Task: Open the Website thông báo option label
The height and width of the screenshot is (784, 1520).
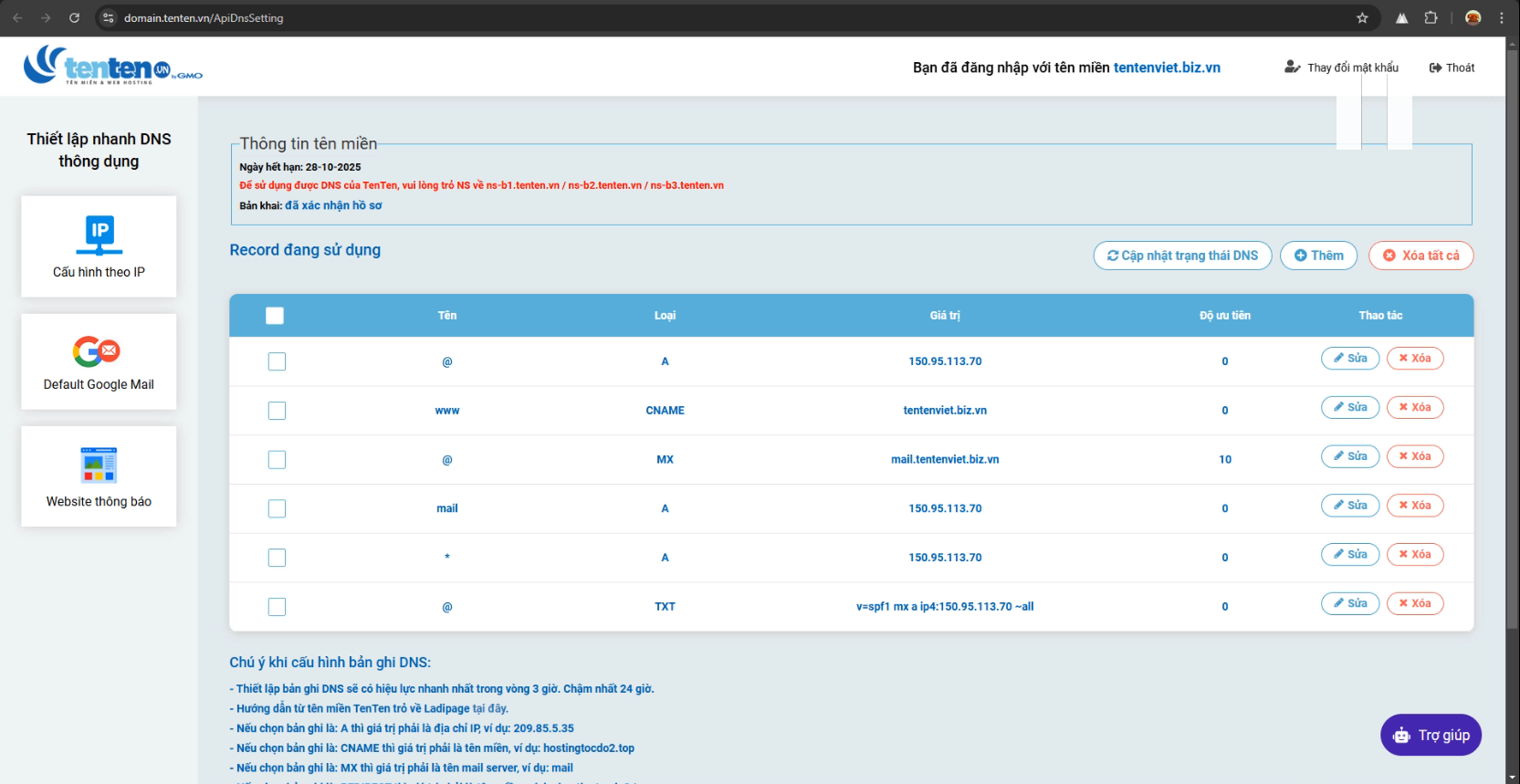Action: pos(99,501)
